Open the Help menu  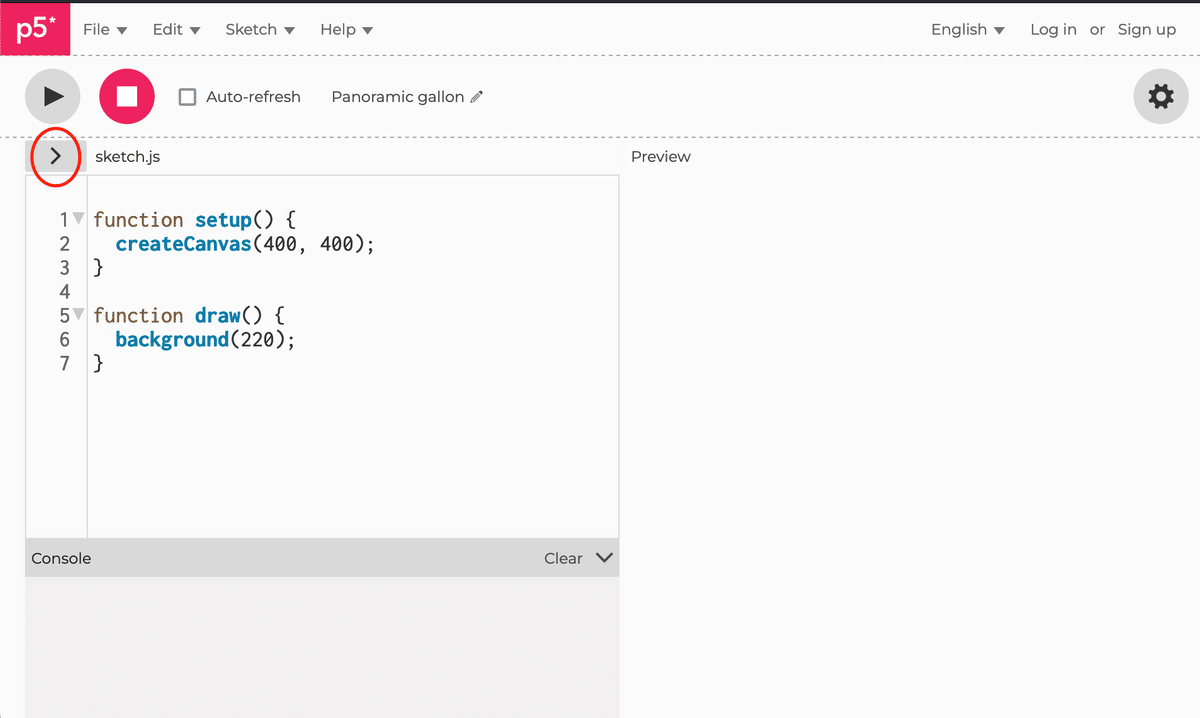(x=346, y=30)
